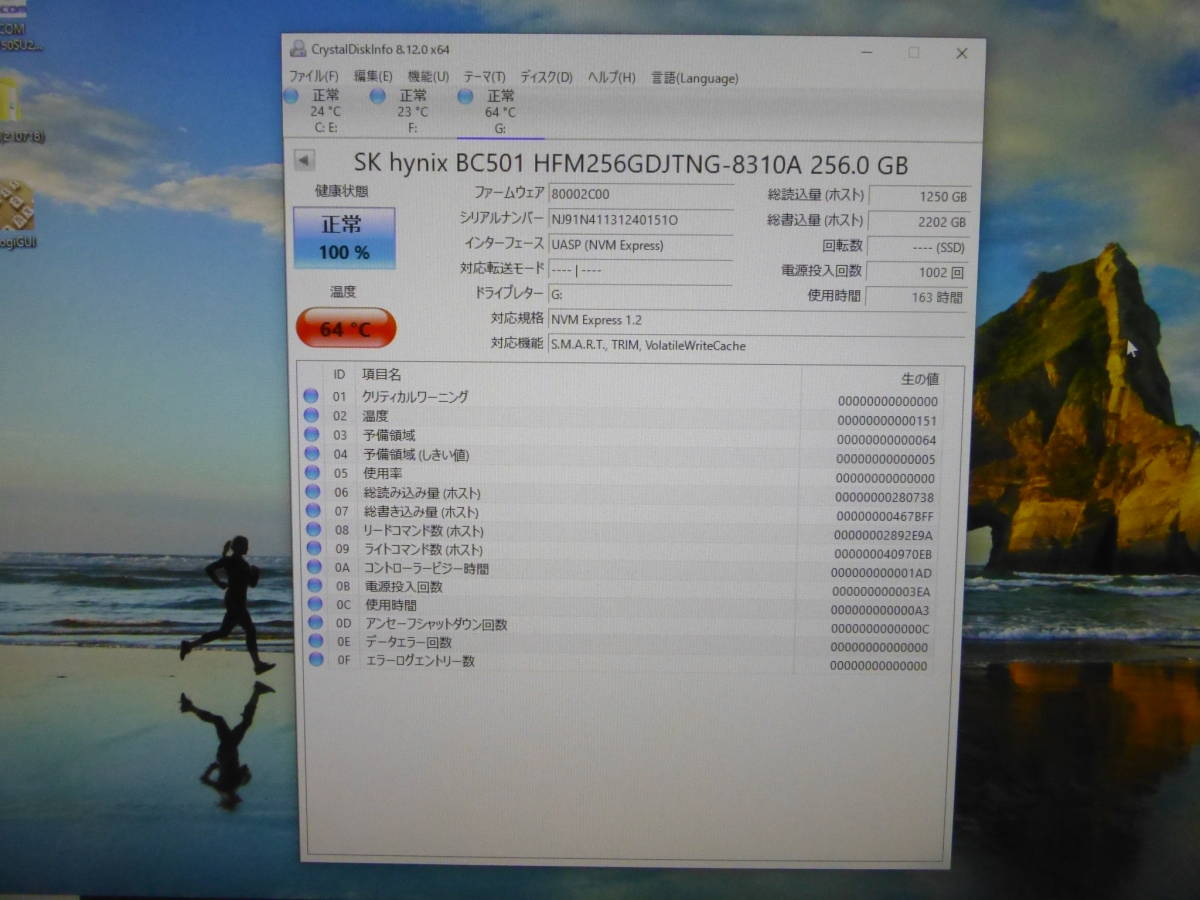Click raw value 00000002892E9A
Screen dimensions: 1200x900
point(882,535)
